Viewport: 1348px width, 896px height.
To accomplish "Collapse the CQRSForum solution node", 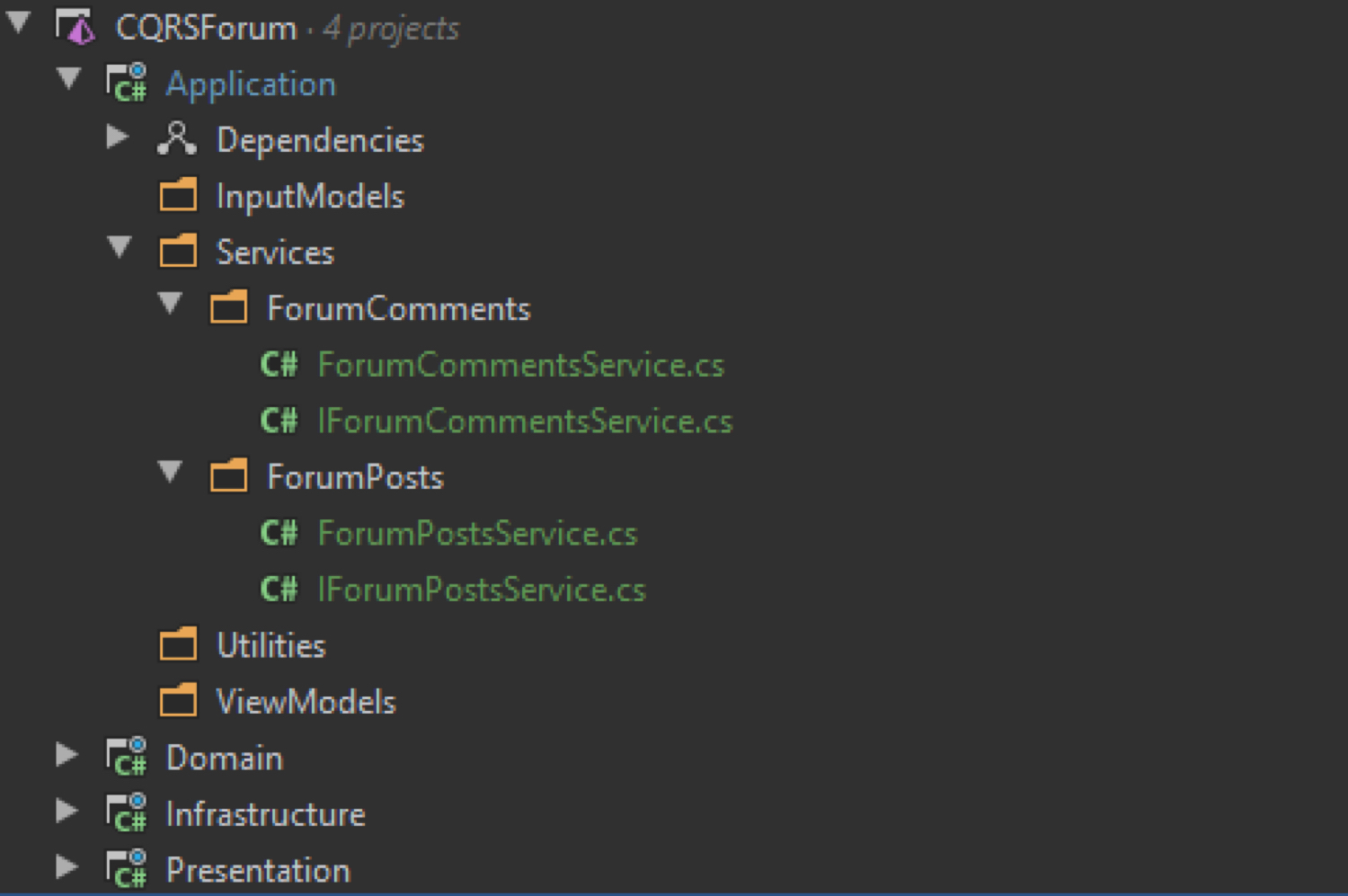I will coord(19,23).
